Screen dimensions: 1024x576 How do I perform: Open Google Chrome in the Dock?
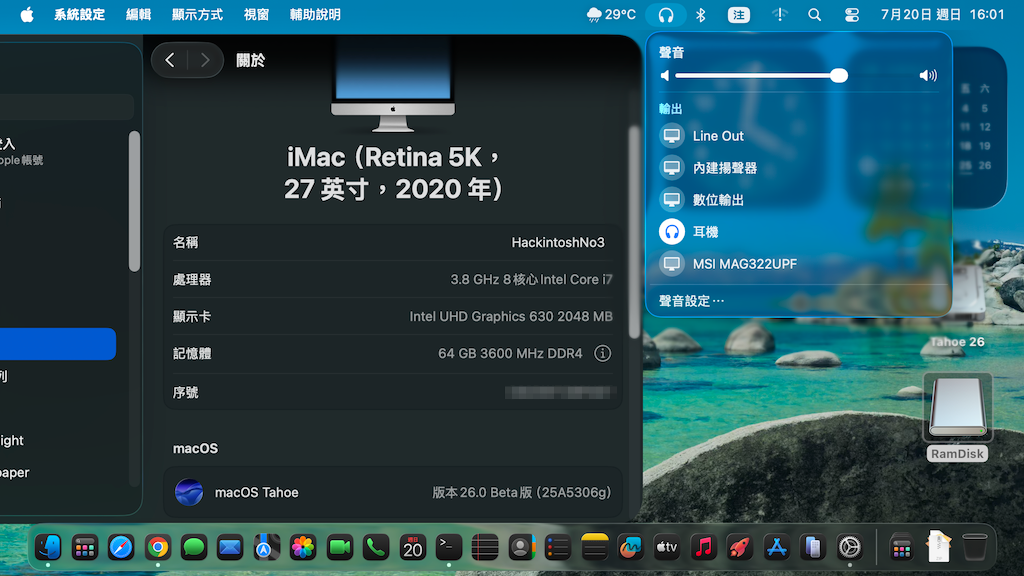(157, 547)
